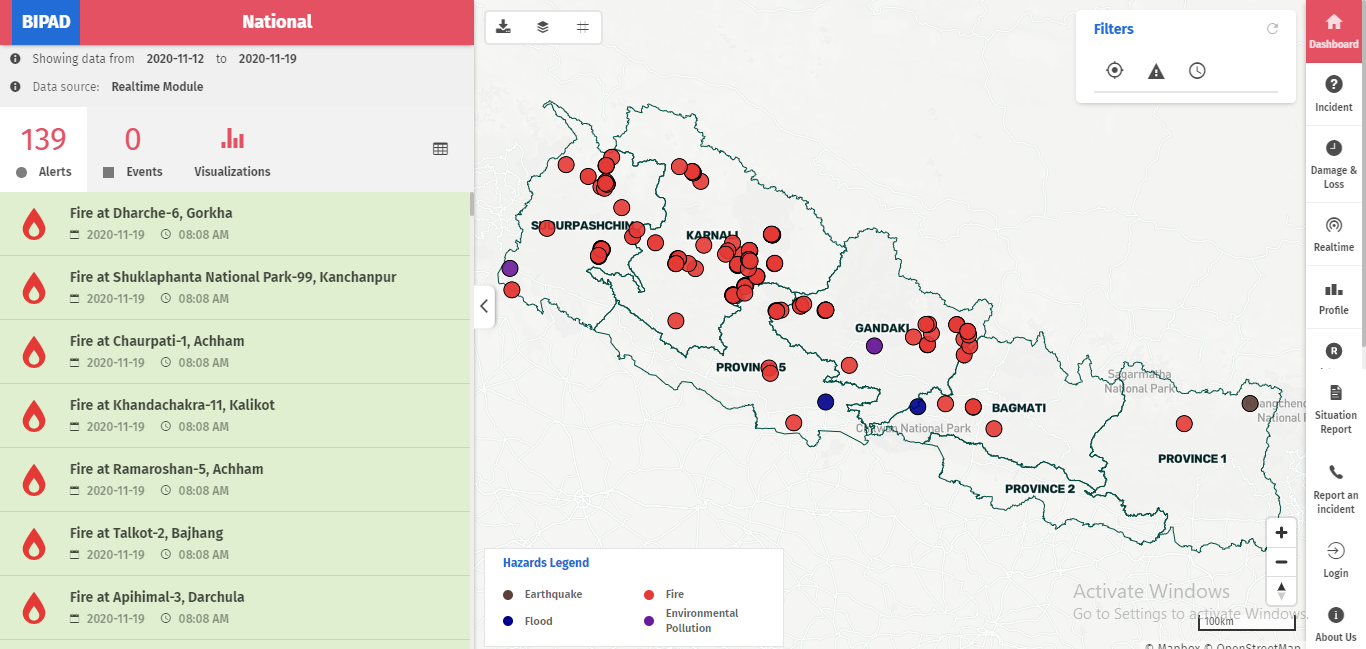
Task: Zoom out on the map
Action: pyautogui.click(x=1281, y=562)
